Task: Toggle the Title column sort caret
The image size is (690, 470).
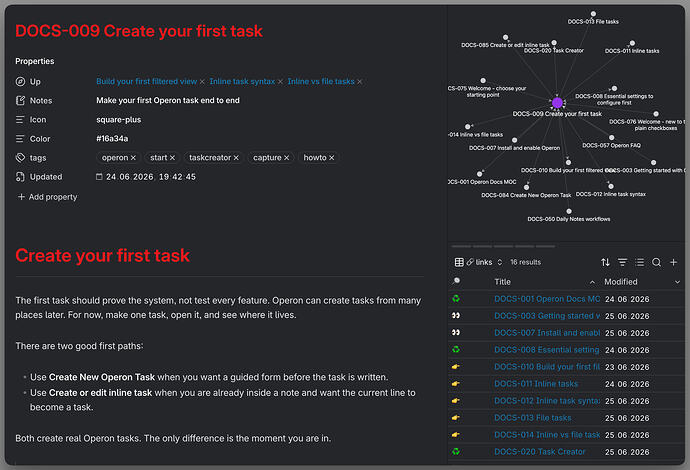Action: 592,282
